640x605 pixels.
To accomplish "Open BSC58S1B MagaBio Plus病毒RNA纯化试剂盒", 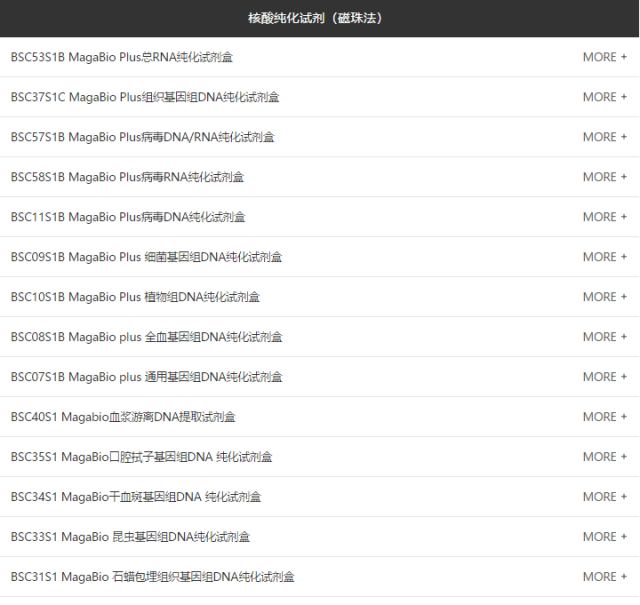I will [127, 177].
